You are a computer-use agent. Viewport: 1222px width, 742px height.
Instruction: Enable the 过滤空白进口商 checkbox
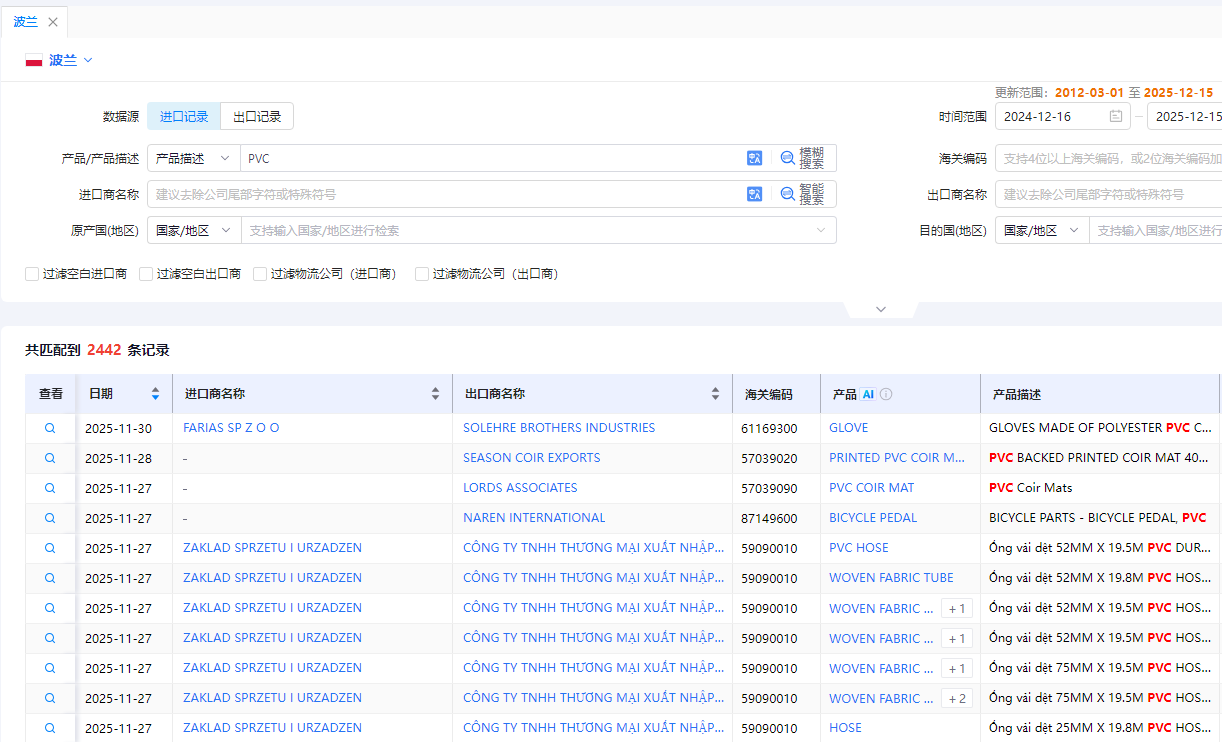click(31, 273)
